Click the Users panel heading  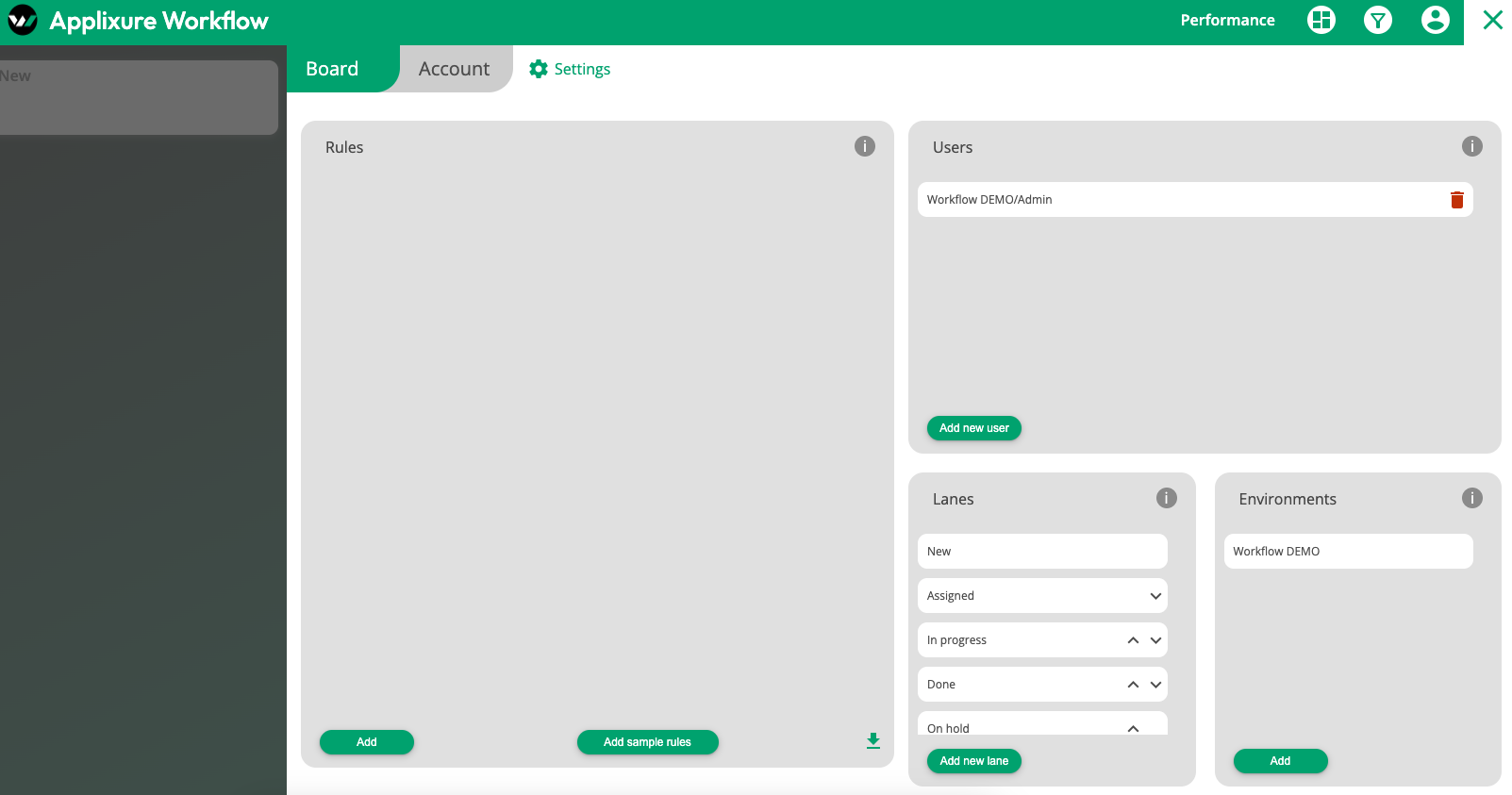point(953,147)
